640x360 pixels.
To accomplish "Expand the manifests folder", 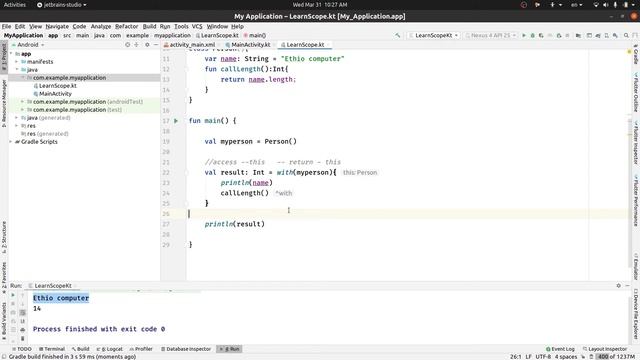I will click(x=17, y=62).
